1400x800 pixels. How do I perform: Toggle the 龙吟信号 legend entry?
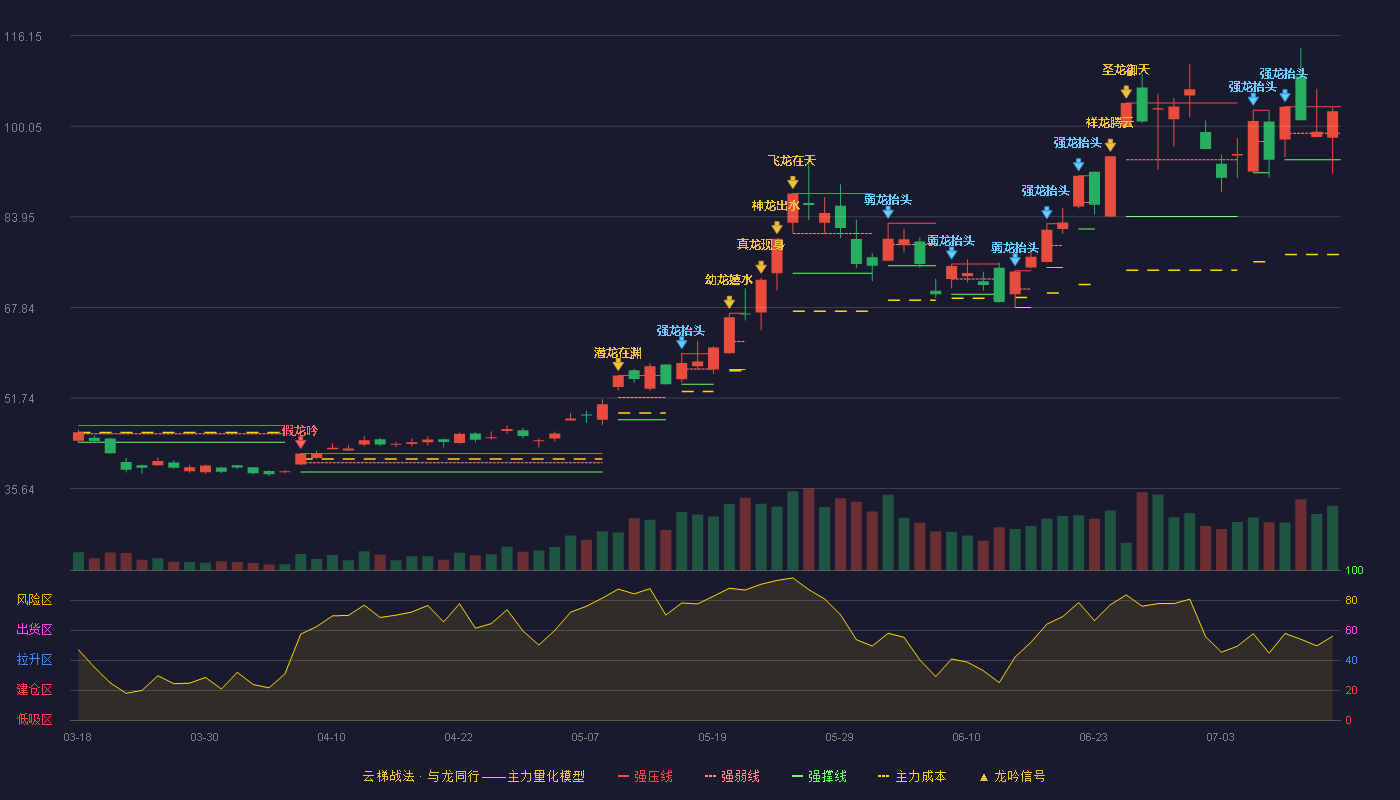click(x=1012, y=776)
